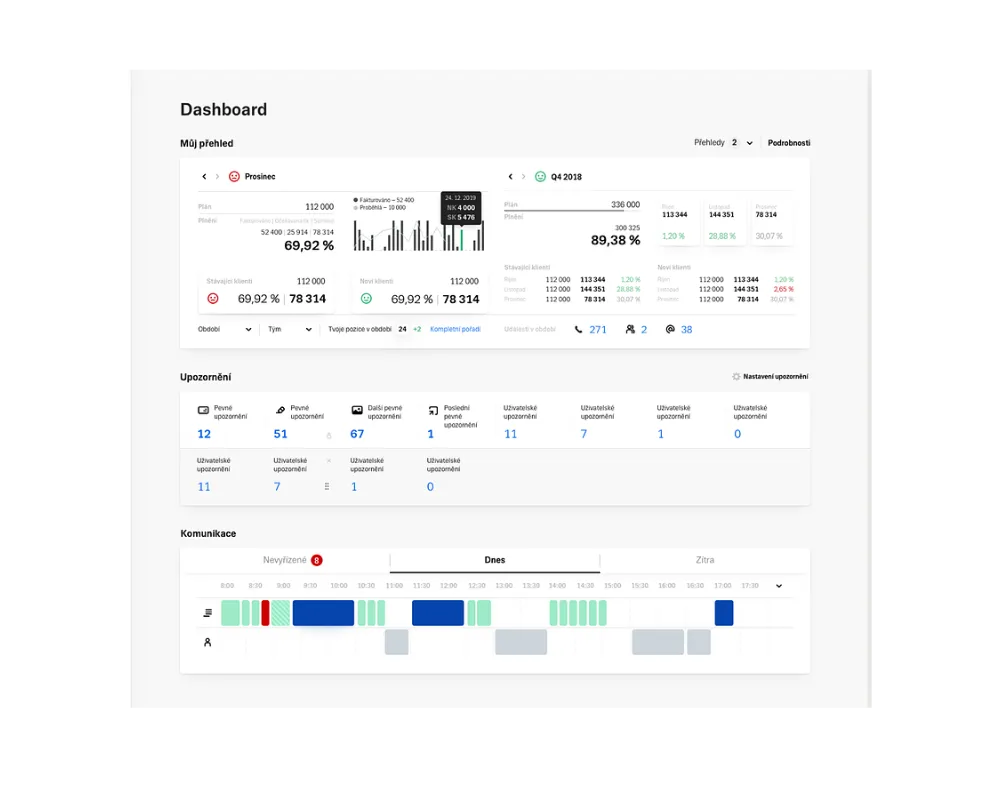Image resolution: width=1000 pixels, height=800 pixels.
Task: Open Další pevné upozornění count 67
Action: [357, 434]
